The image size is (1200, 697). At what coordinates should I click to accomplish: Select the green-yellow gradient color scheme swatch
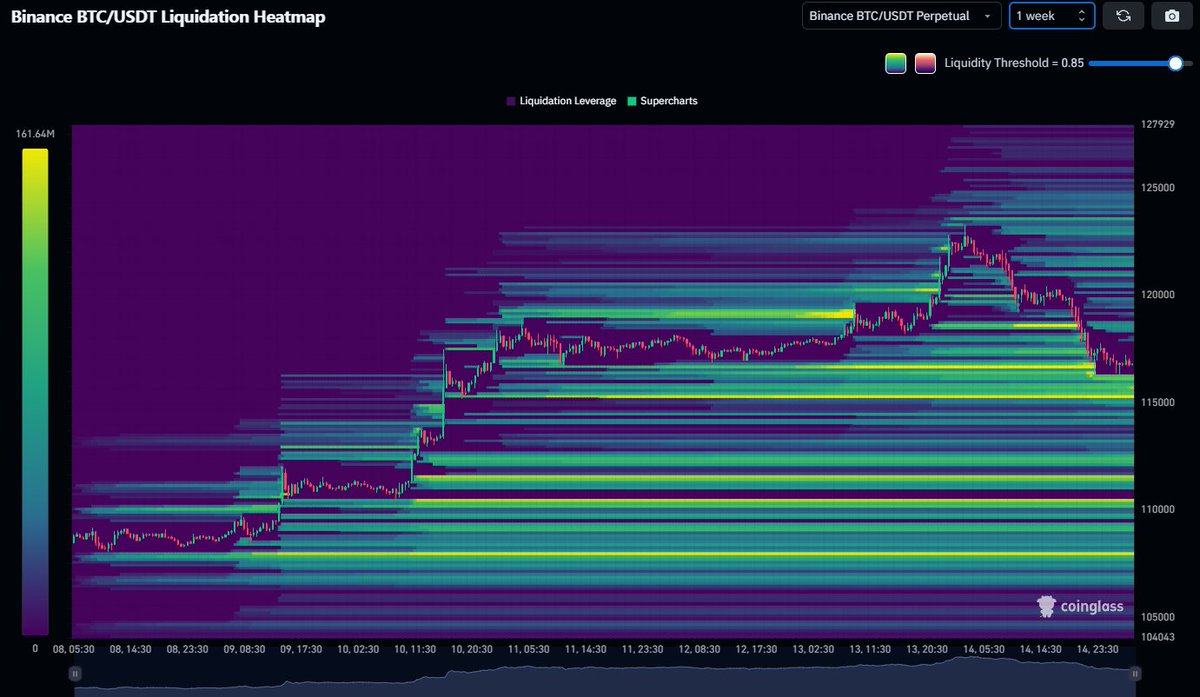(896, 63)
